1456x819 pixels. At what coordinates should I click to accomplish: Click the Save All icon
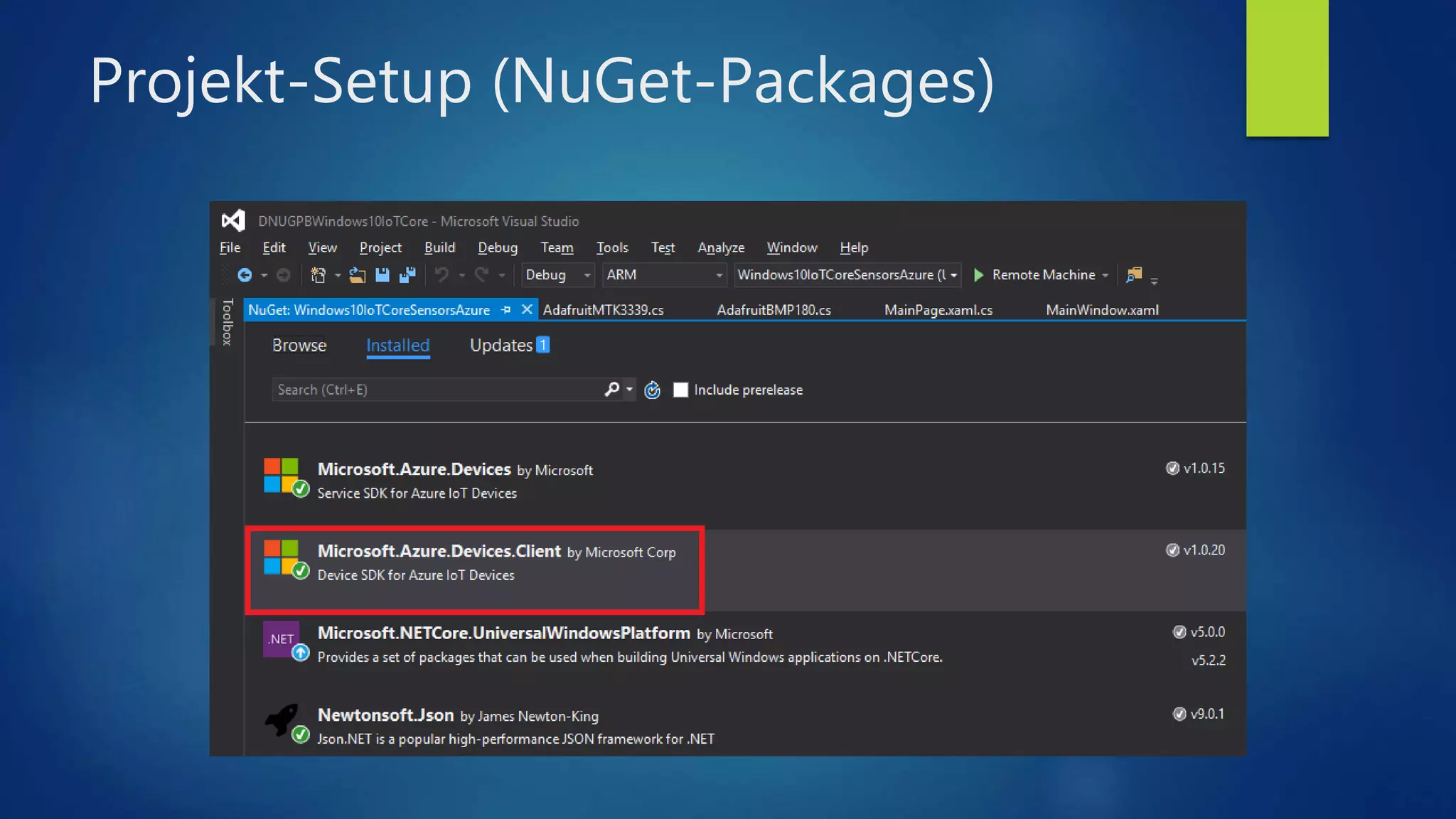[x=407, y=275]
